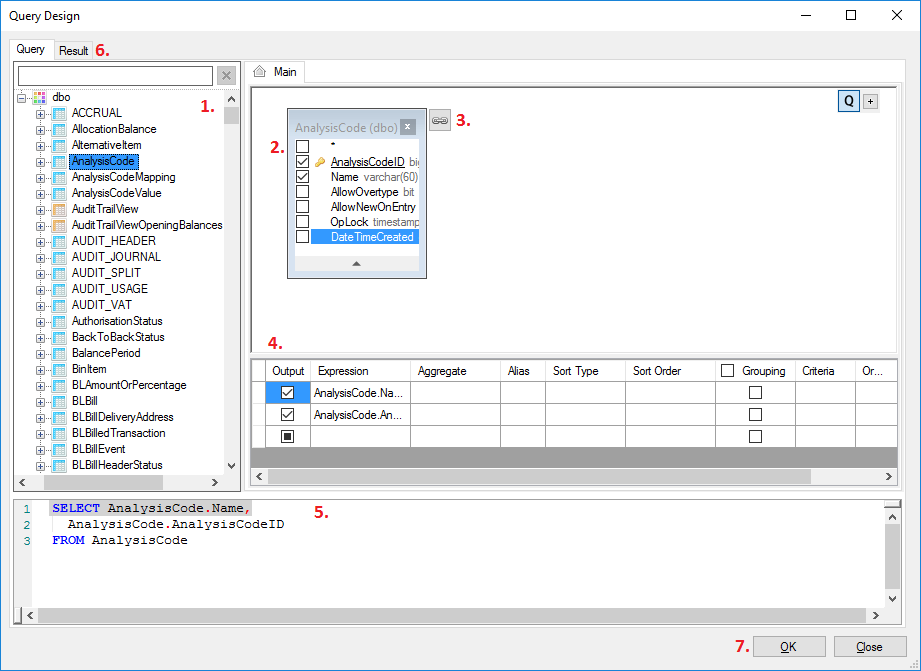Screen dimensions: 921x671
Task: Click the + icon to add a table
Action: [x=868, y=102]
